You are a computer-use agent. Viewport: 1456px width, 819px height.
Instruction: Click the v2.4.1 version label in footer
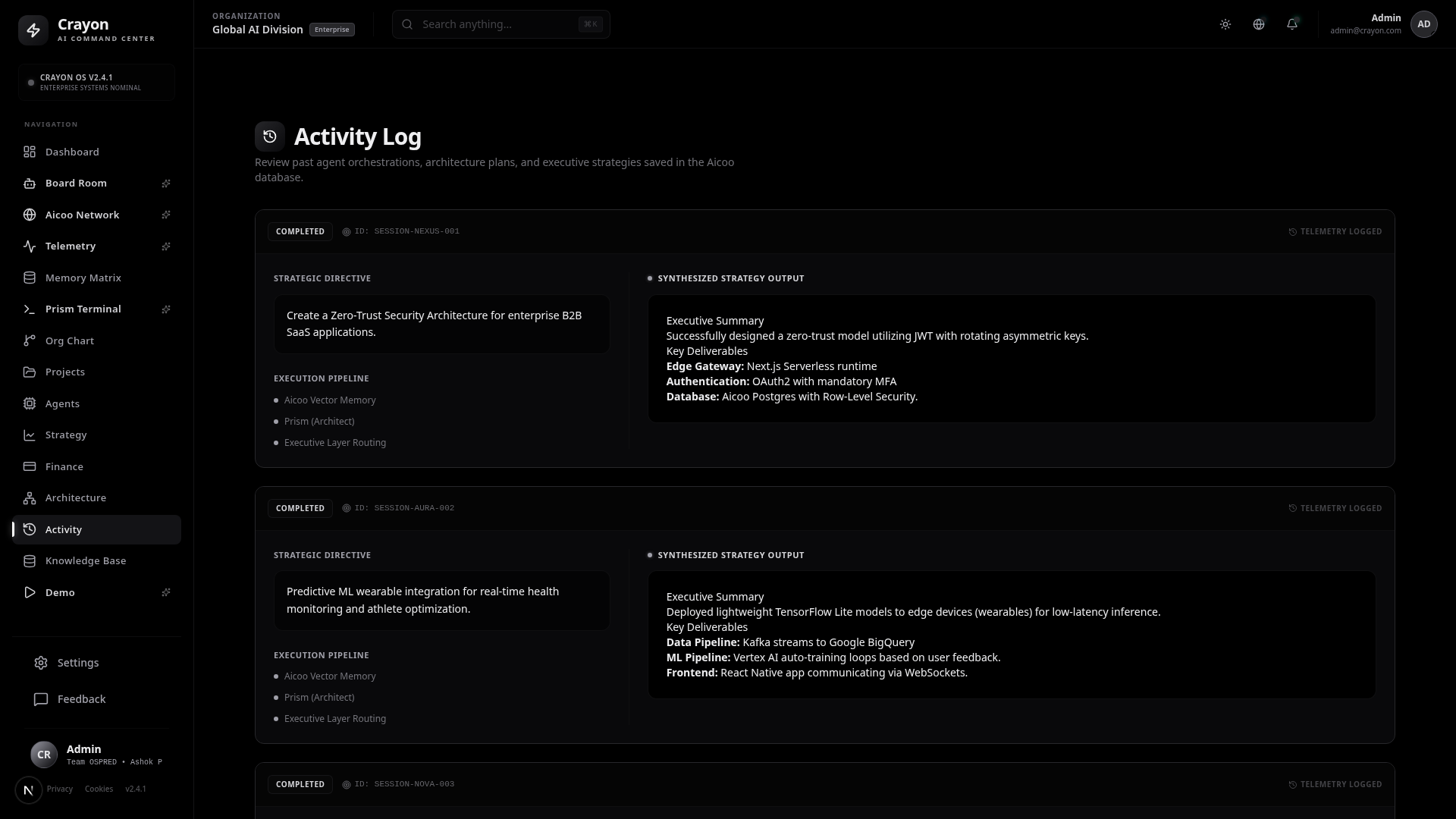point(136,789)
